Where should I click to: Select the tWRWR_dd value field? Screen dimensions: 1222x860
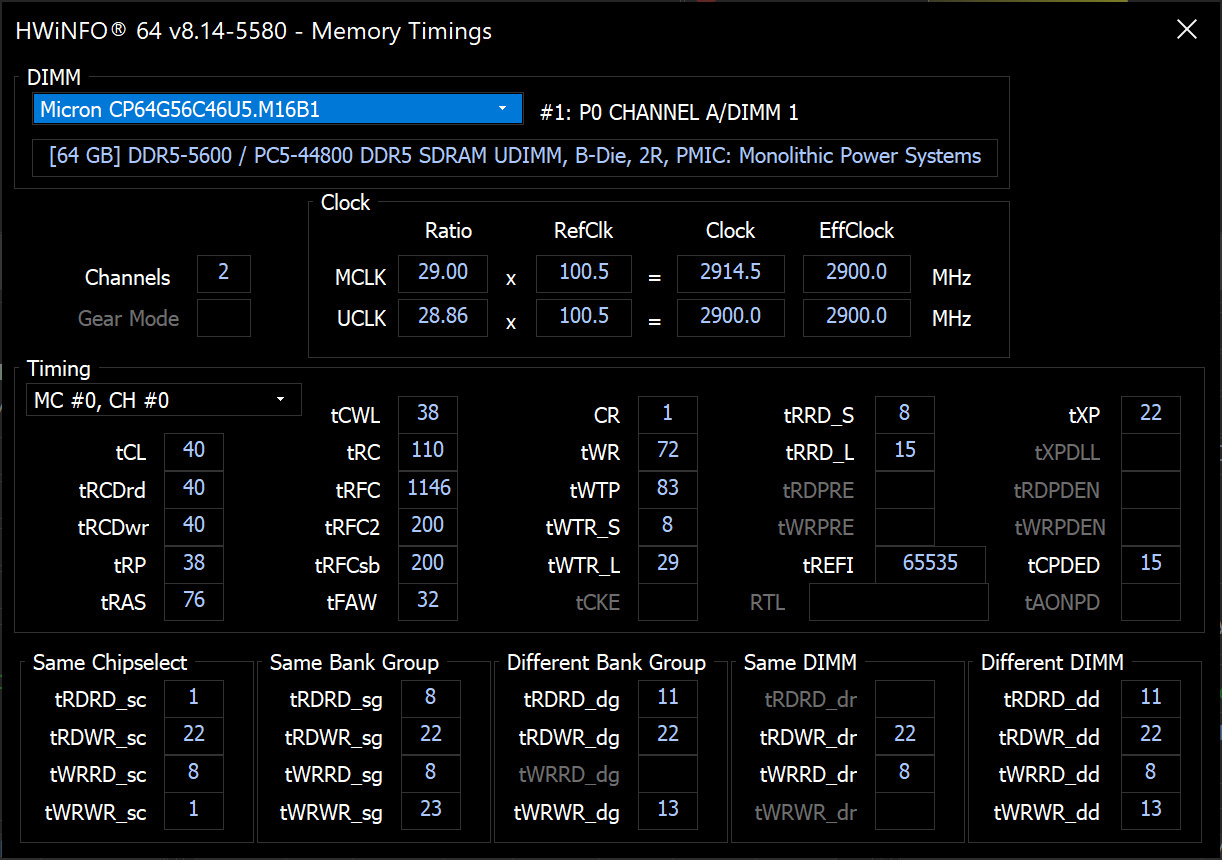point(1150,810)
